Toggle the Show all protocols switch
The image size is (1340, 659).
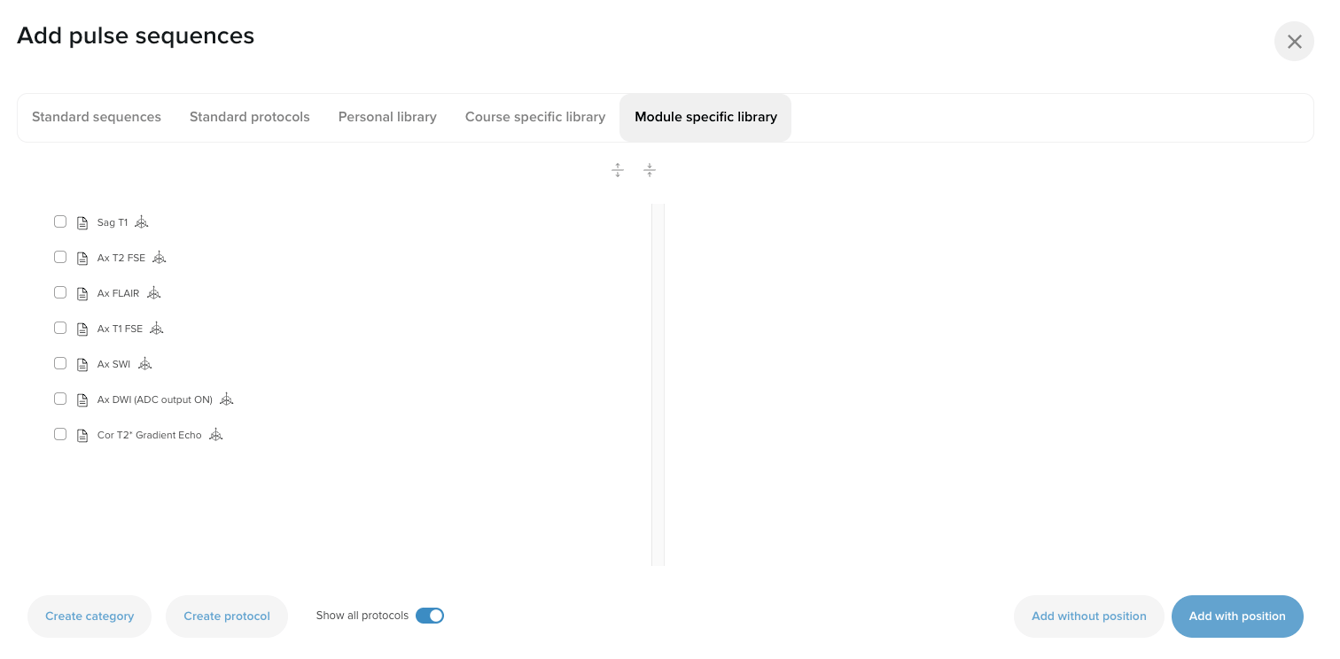(430, 616)
